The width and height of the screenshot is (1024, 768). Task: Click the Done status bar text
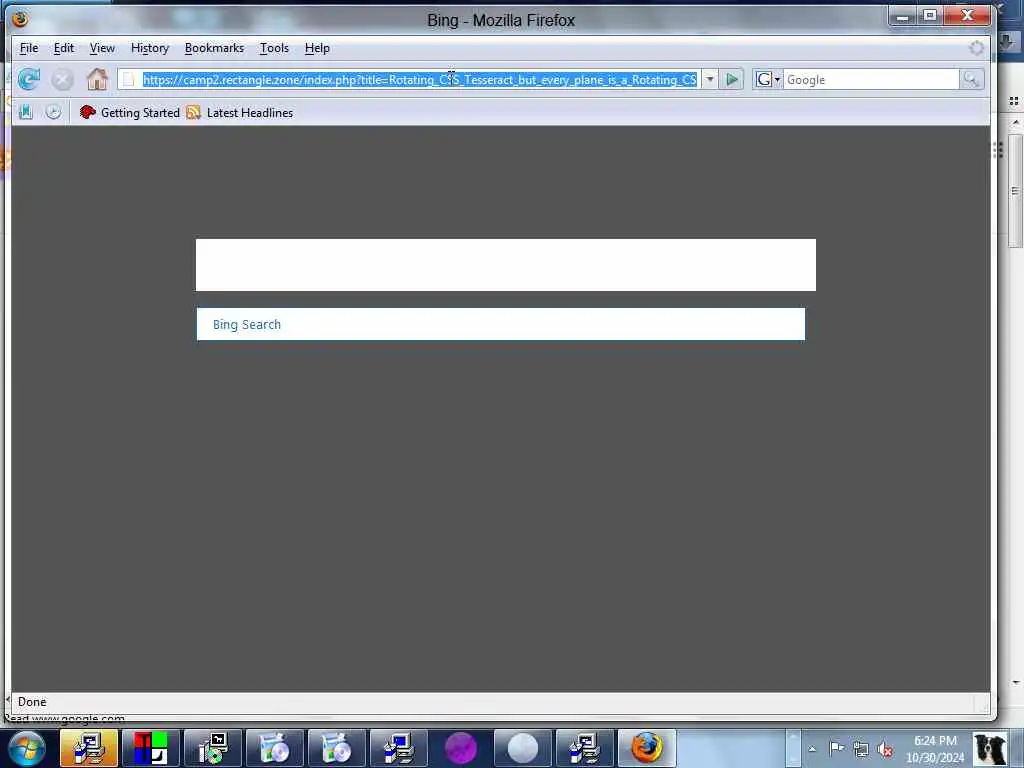pos(32,702)
